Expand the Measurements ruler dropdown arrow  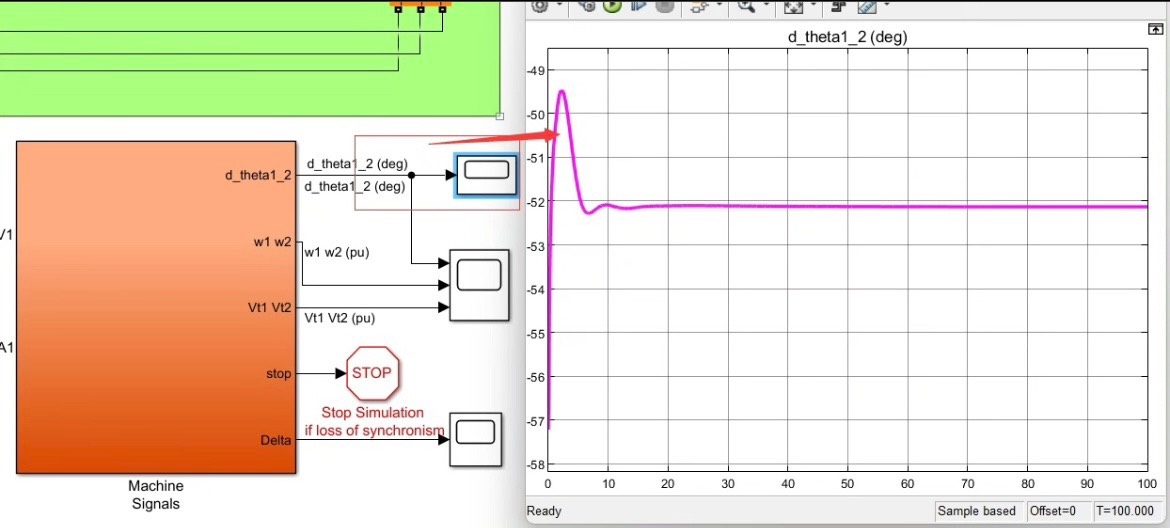tap(886, 4)
